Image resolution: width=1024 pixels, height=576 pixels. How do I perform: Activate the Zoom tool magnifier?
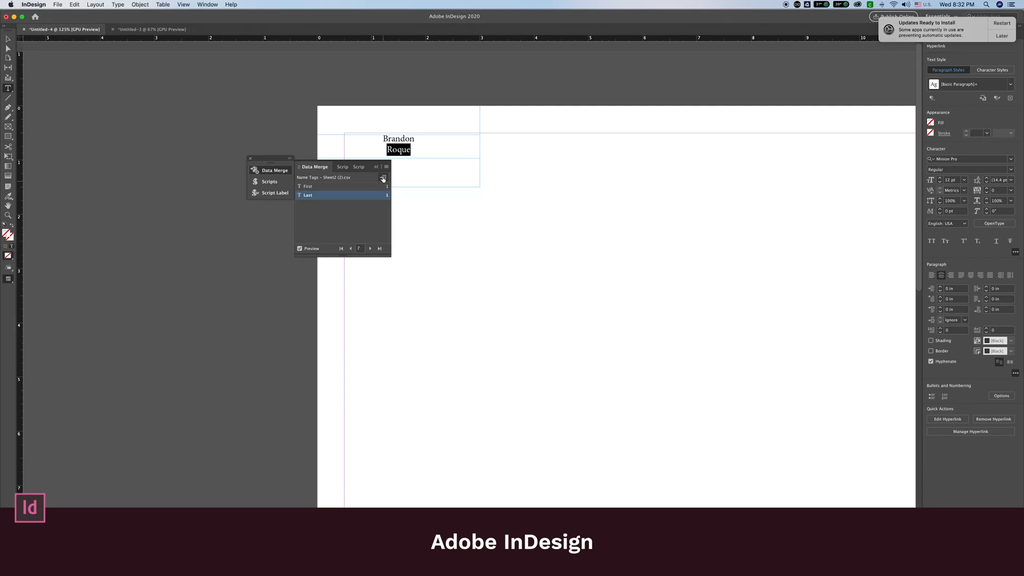pyautogui.click(x=8, y=215)
